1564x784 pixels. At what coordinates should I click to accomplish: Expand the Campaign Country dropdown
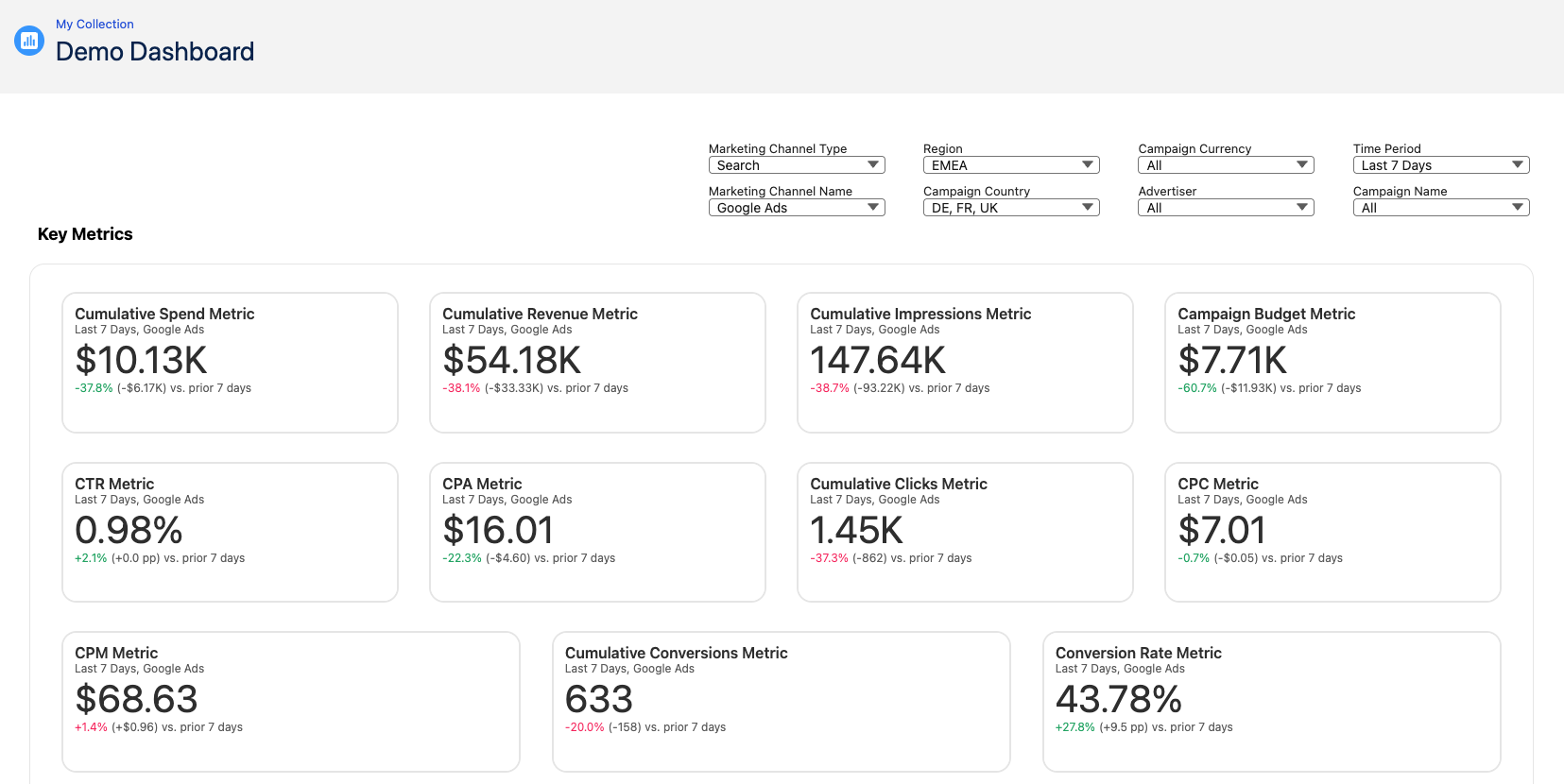pos(1010,208)
